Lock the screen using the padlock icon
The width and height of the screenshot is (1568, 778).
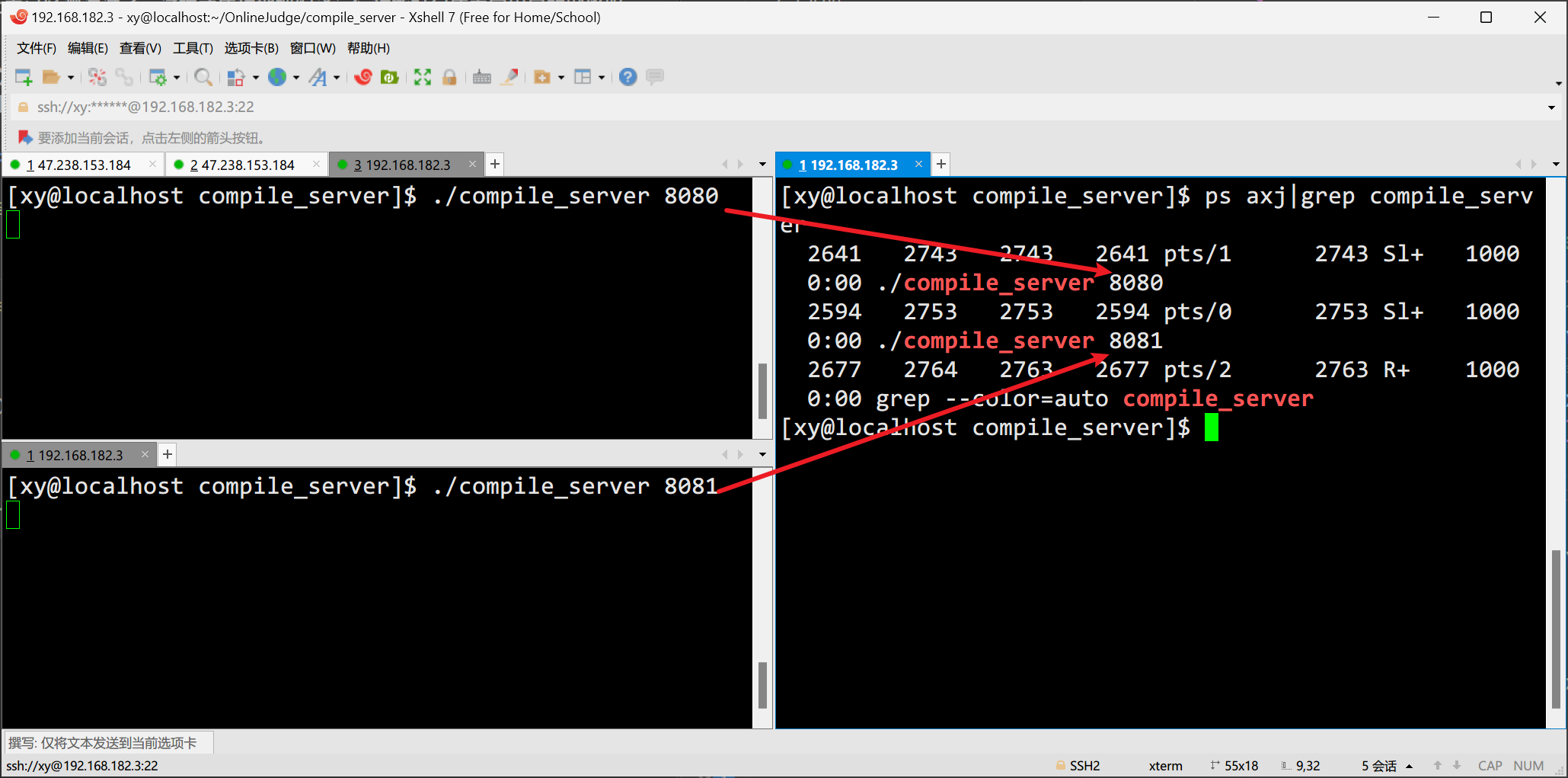click(449, 76)
